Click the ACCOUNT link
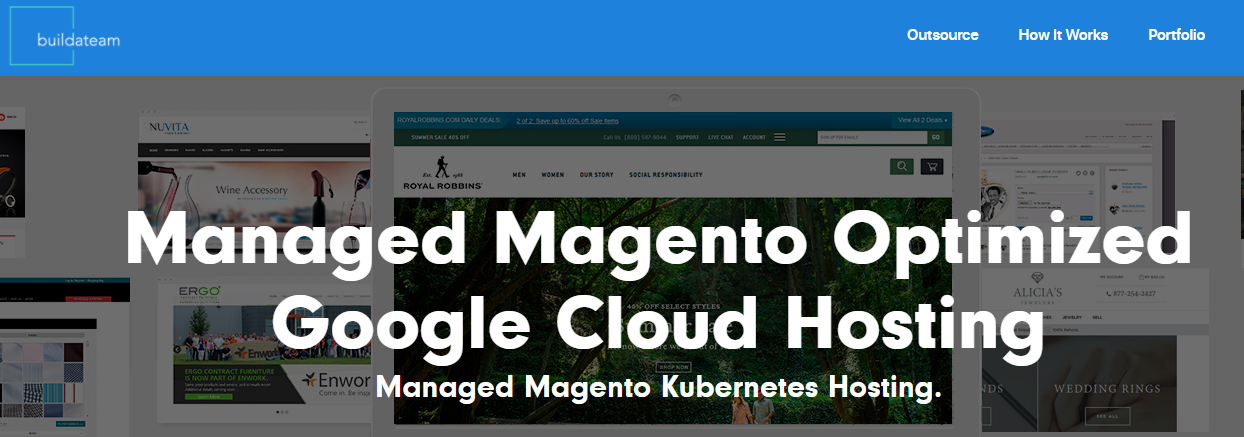Image resolution: width=1244 pixels, height=437 pixels. [754, 137]
